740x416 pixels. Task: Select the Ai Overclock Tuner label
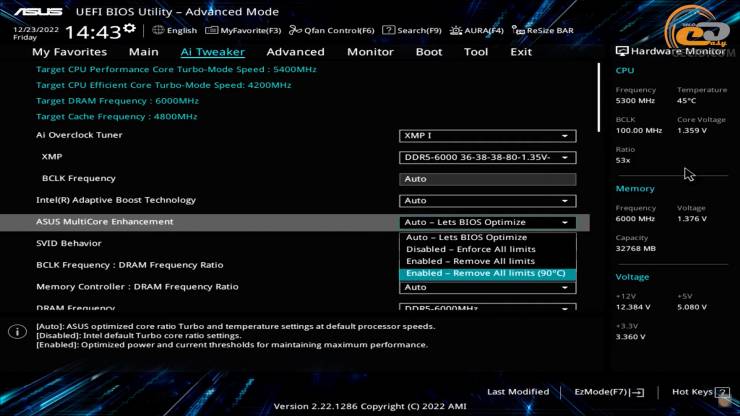click(x=79, y=135)
